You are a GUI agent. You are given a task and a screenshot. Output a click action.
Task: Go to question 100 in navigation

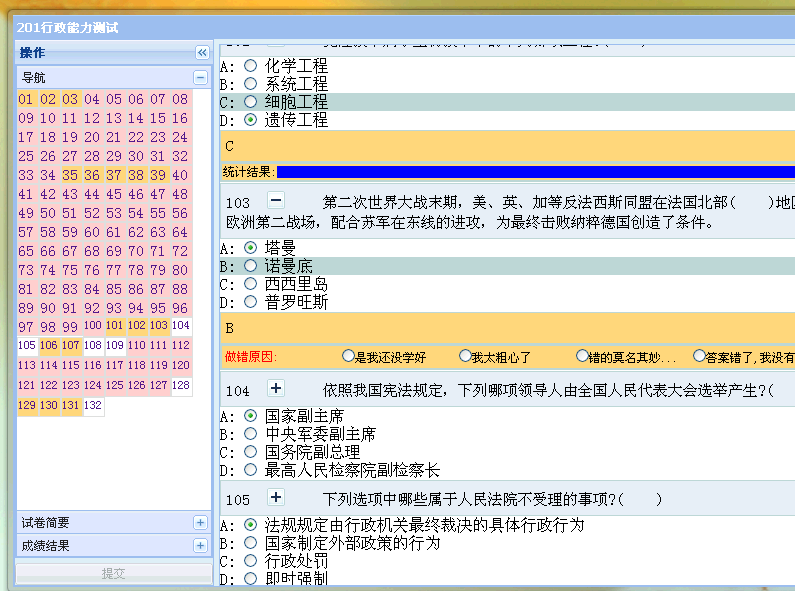point(92,326)
